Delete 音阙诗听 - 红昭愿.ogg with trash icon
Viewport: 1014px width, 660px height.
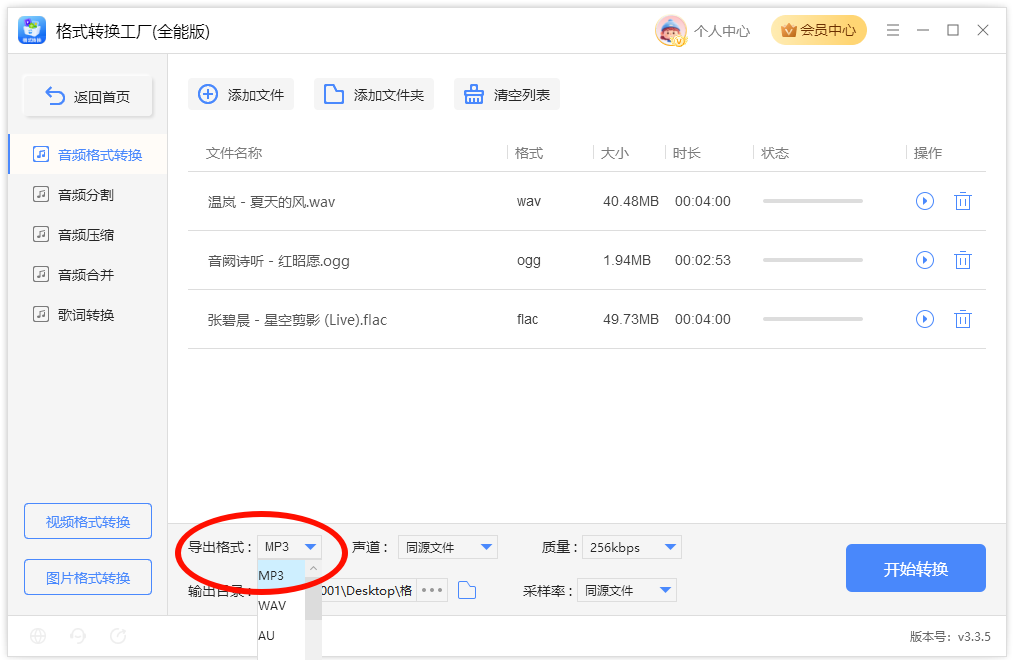click(963, 260)
